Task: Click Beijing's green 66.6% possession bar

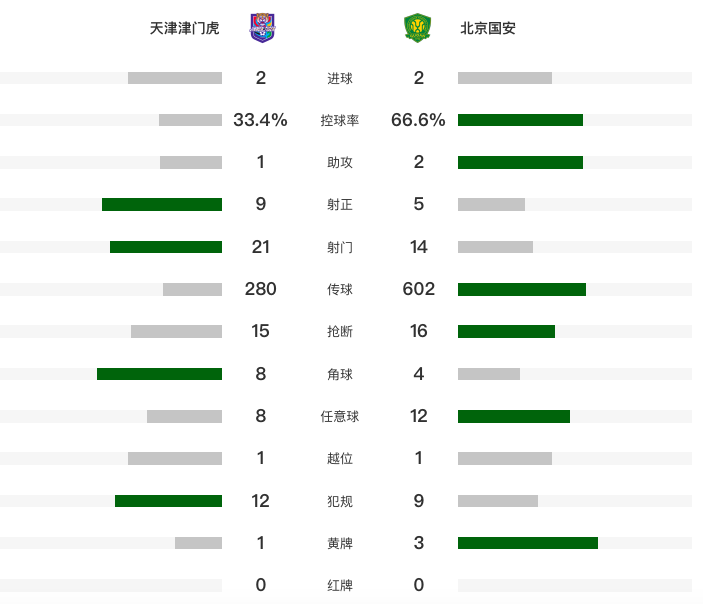Action: 520,120
